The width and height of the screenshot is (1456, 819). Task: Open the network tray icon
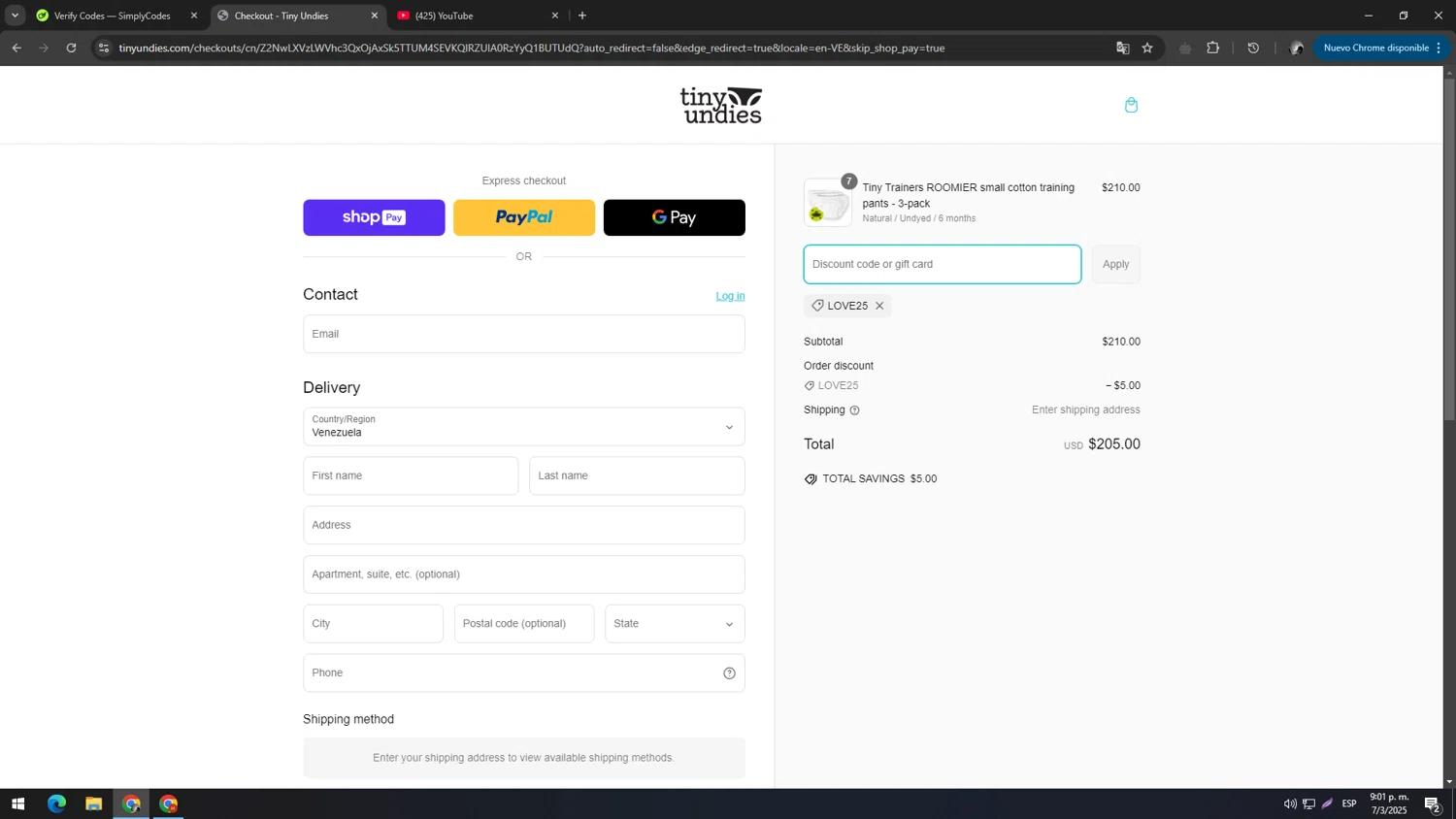pyautogui.click(x=1308, y=803)
